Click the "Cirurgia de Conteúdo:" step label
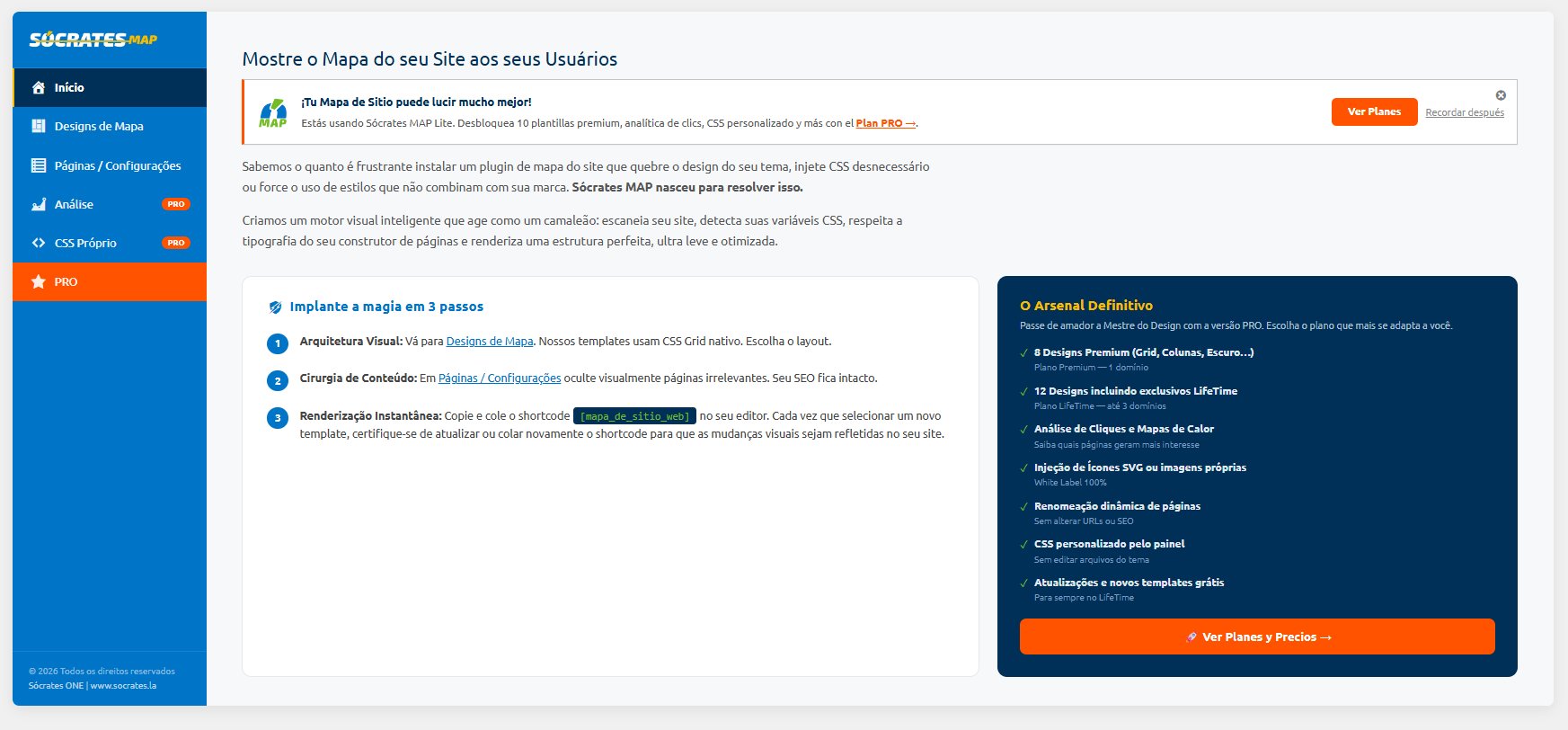 pyautogui.click(x=359, y=378)
